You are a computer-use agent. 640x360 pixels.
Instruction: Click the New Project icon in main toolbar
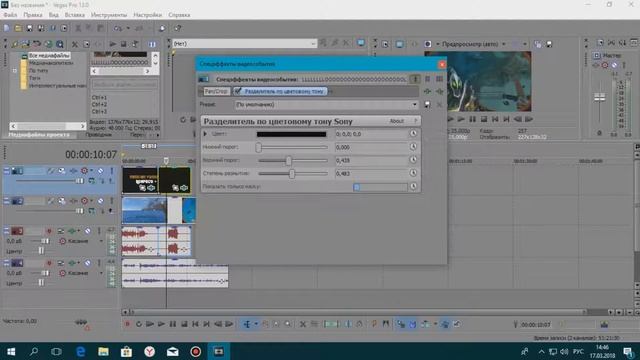(7, 28)
